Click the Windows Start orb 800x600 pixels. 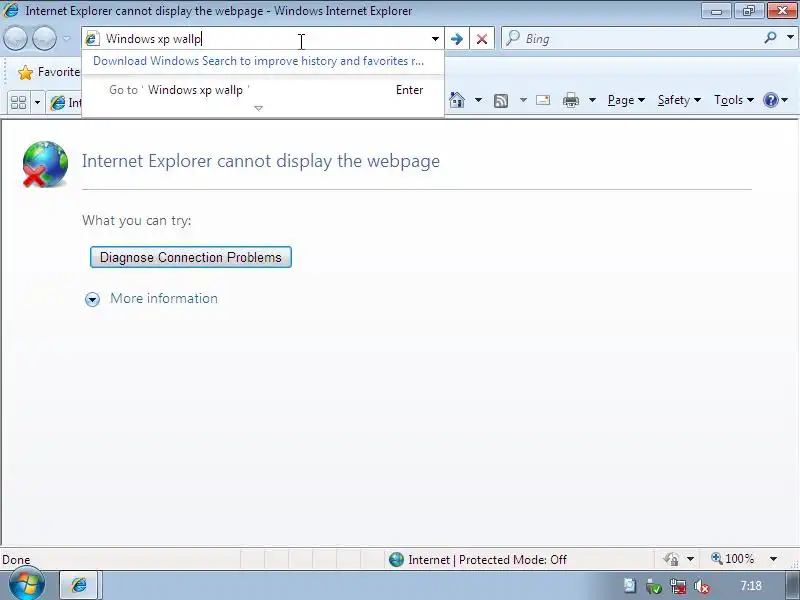(x=27, y=583)
